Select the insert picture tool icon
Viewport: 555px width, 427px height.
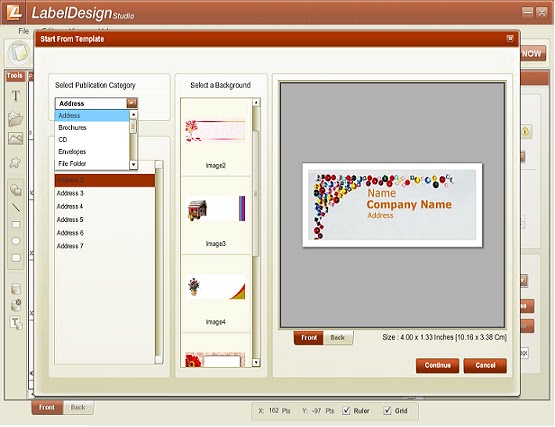[x=16, y=138]
